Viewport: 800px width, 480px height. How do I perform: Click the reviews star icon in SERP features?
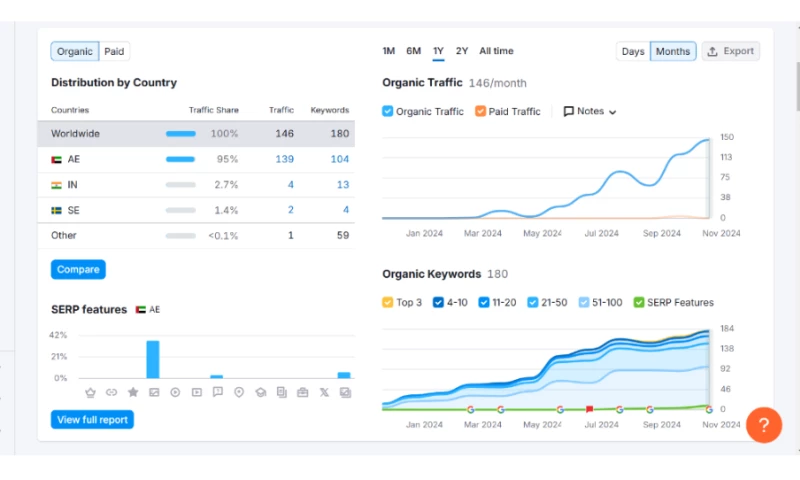(x=132, y=393)
